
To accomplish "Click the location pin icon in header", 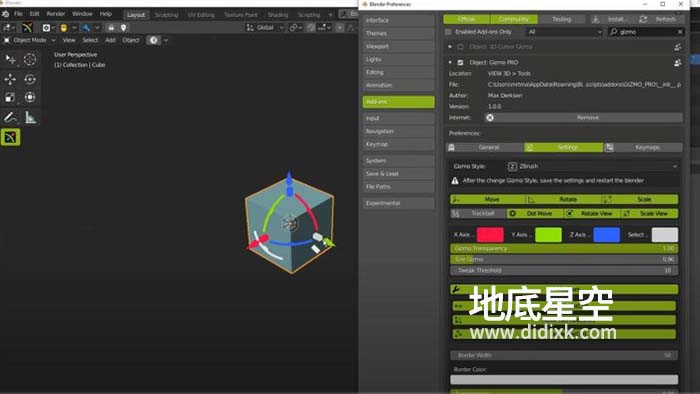I will (x=123, y=28).
